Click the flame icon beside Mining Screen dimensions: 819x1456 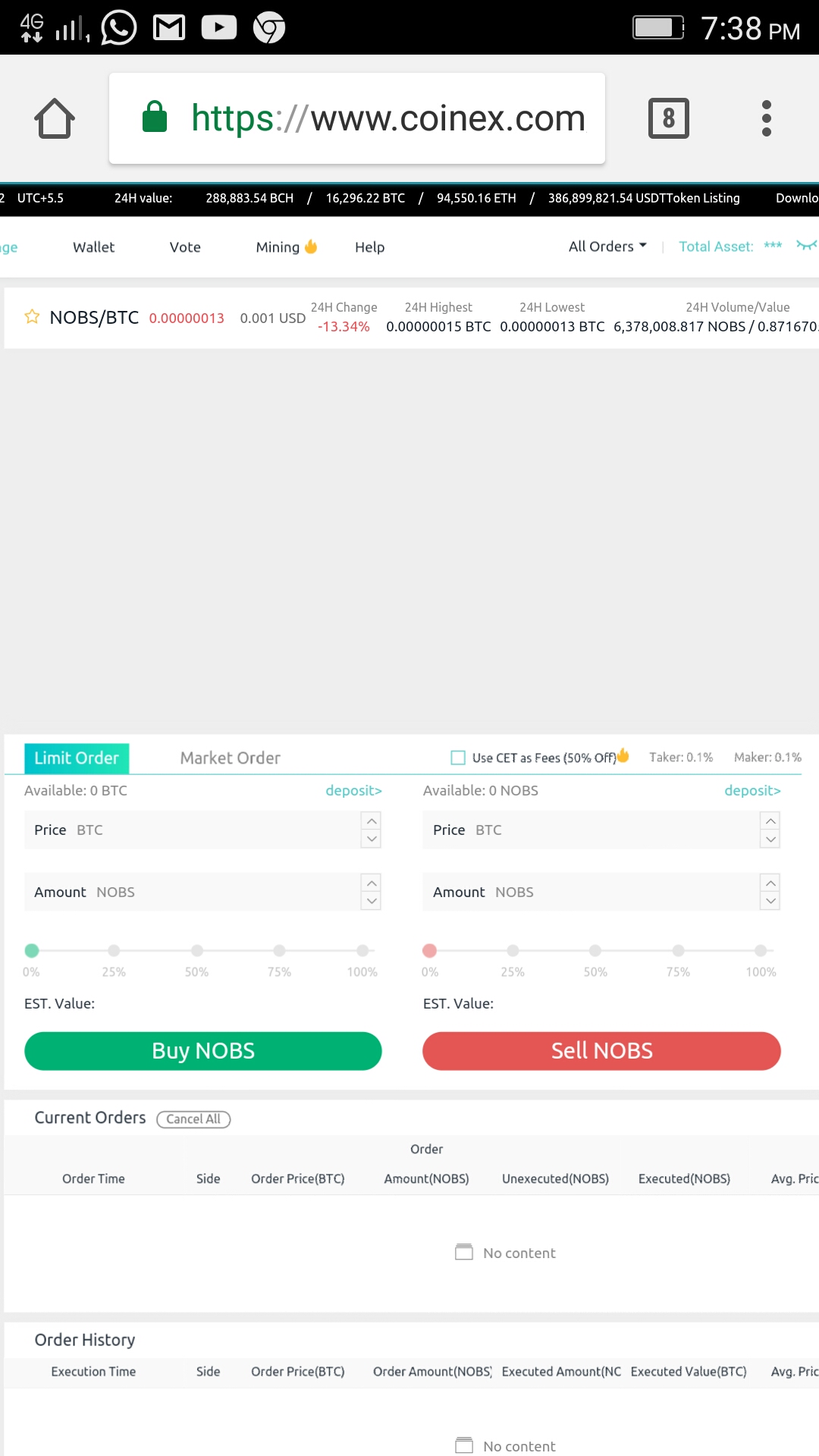pos(311,246)
